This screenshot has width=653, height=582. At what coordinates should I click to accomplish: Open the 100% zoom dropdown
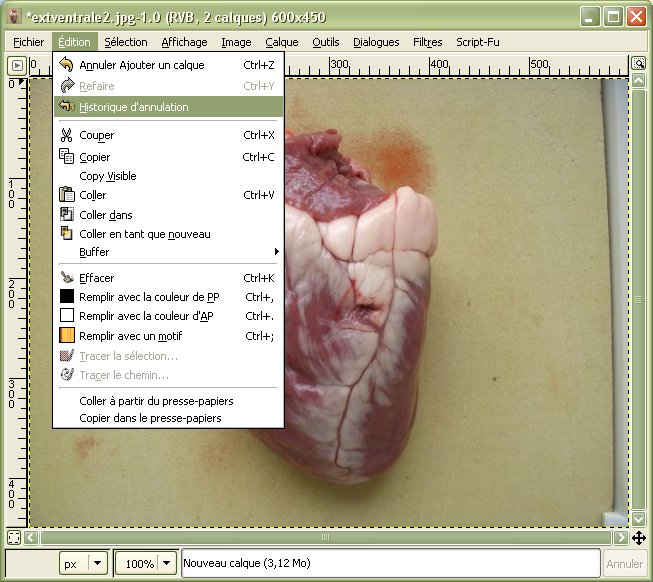(166, 564)
